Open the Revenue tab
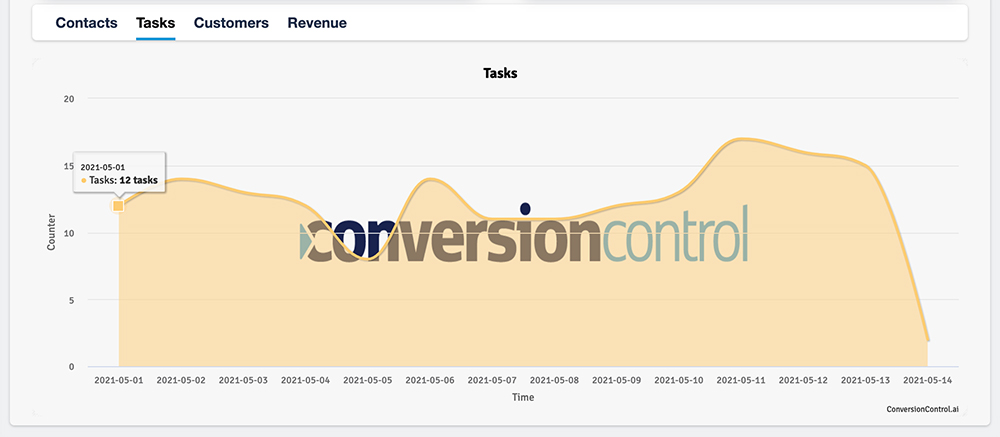Screen dimensions: 1000x437 click(x=317, y=23)
